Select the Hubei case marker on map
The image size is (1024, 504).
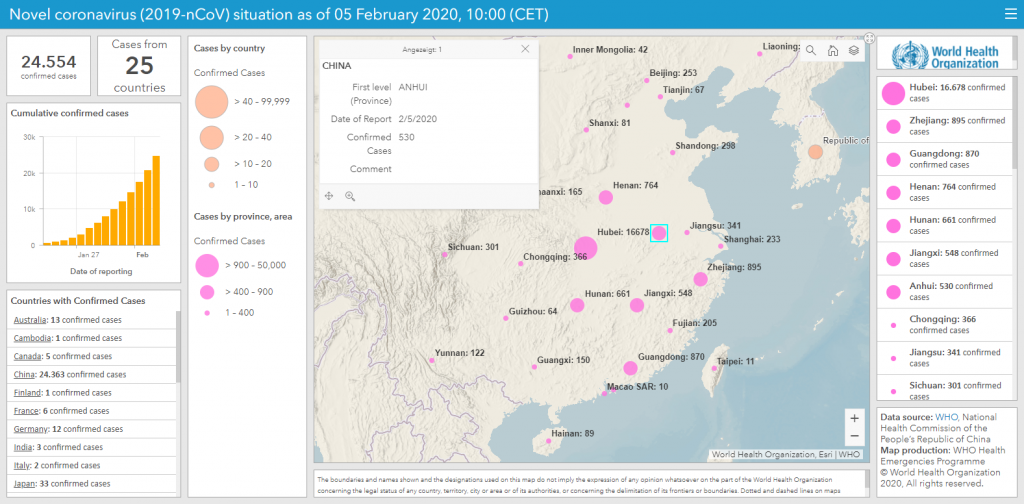(x=586, y=248)
